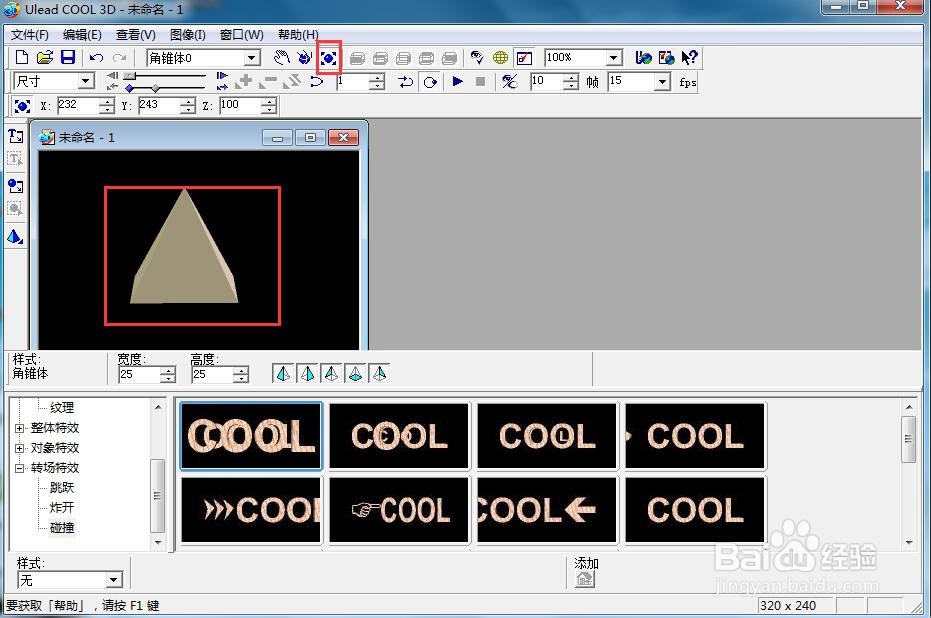Select the Move Object hand tool
Image resolution: width=931 pixels, height=618 pixels.
(x=281, y=58)
